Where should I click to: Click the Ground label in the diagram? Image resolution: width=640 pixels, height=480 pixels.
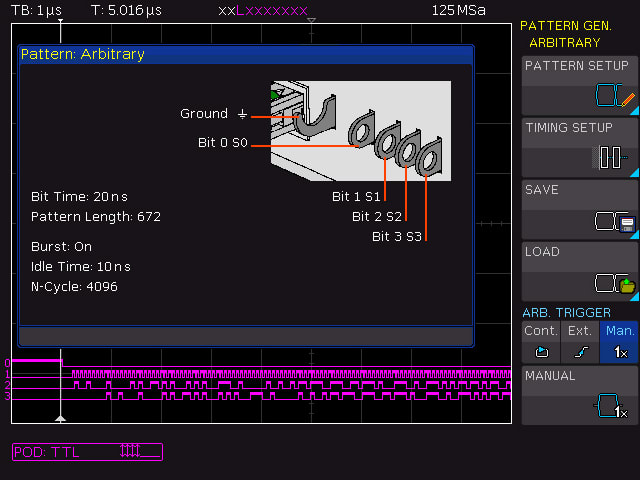click(204, 113)
